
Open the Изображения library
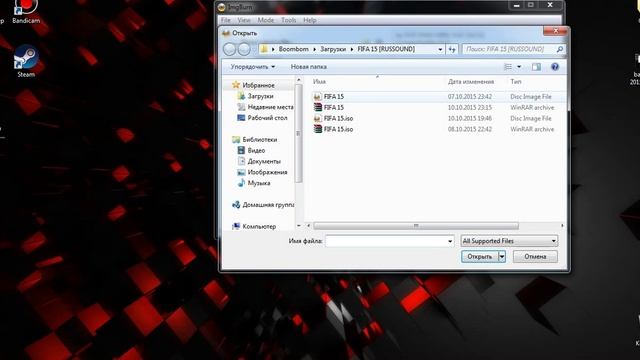(x=267, y=172)
